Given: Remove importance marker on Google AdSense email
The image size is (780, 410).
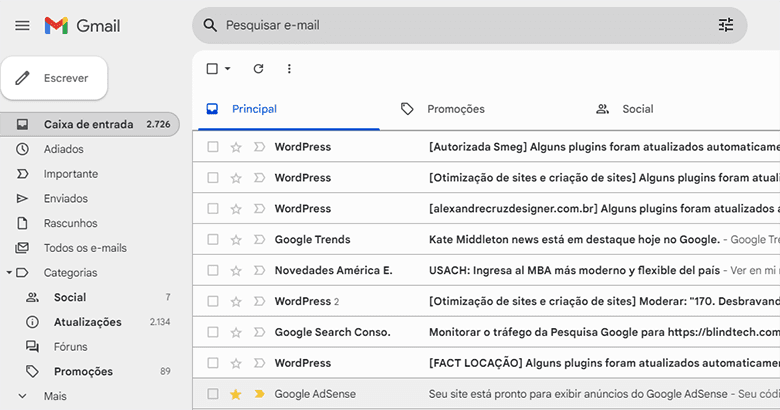Looking at the screenshot, I should click(x=259, y=394).
